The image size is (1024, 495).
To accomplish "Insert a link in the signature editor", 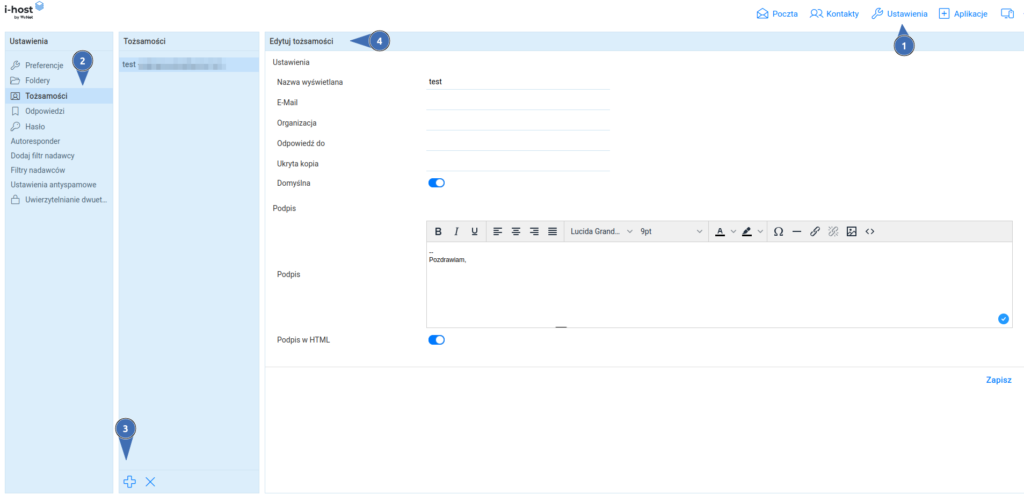I will click(x=815, y=231).
